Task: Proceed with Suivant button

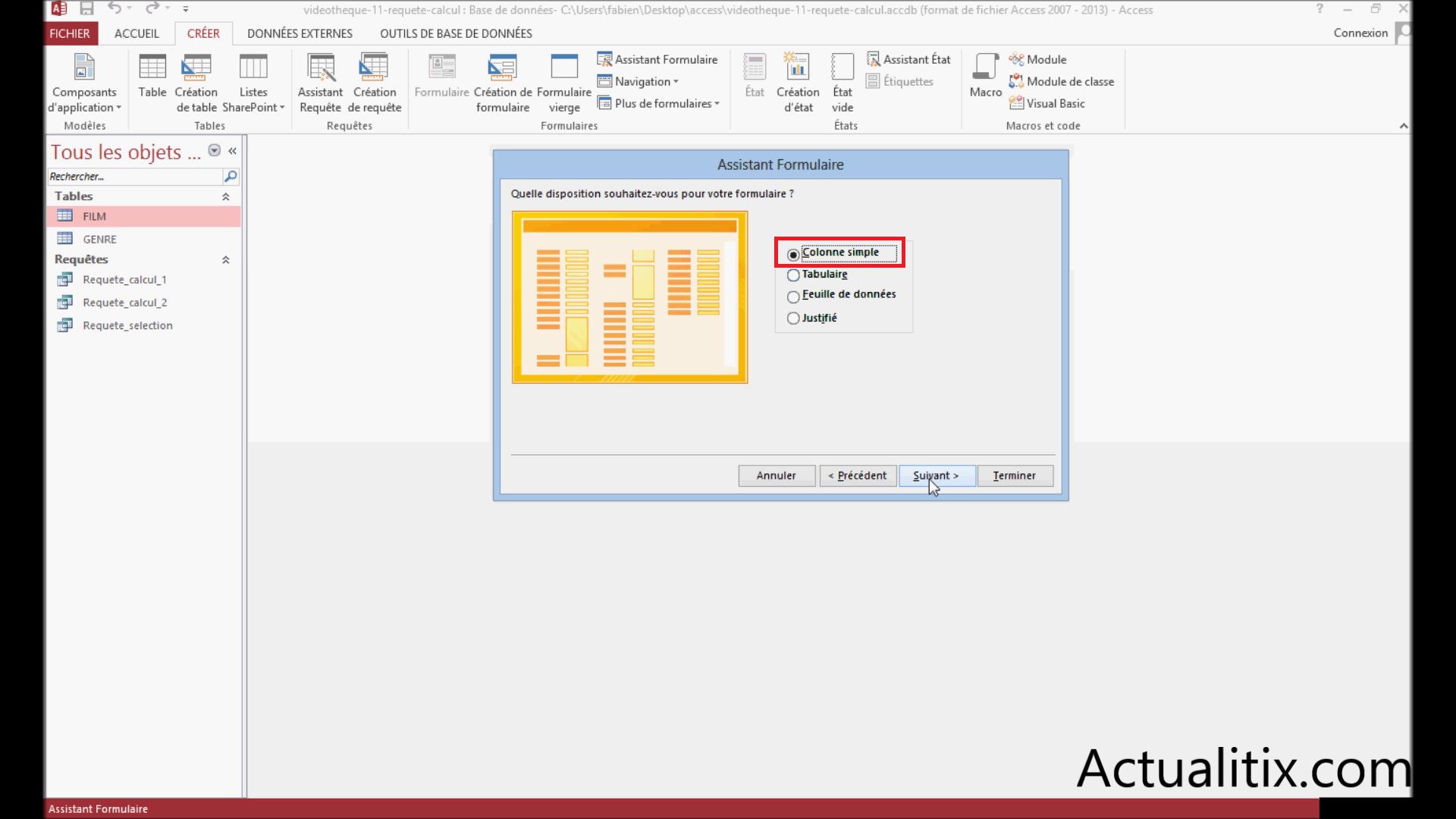Action: 937,475
